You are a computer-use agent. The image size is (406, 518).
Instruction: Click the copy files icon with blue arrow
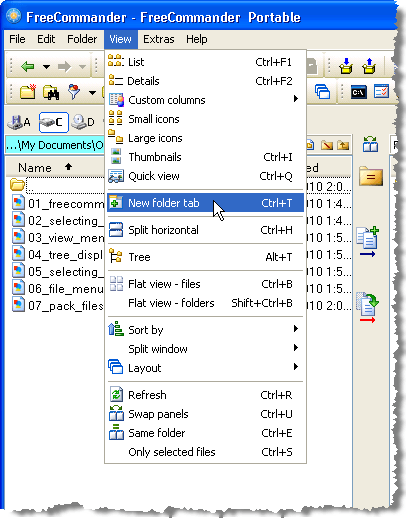pyautogui.click(x=367, y=242)
